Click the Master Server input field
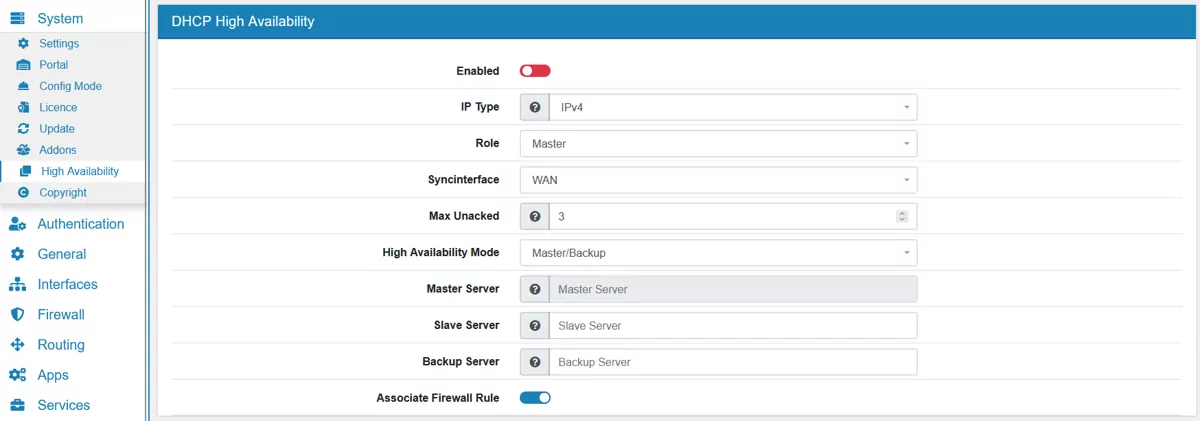 point(733,289)
